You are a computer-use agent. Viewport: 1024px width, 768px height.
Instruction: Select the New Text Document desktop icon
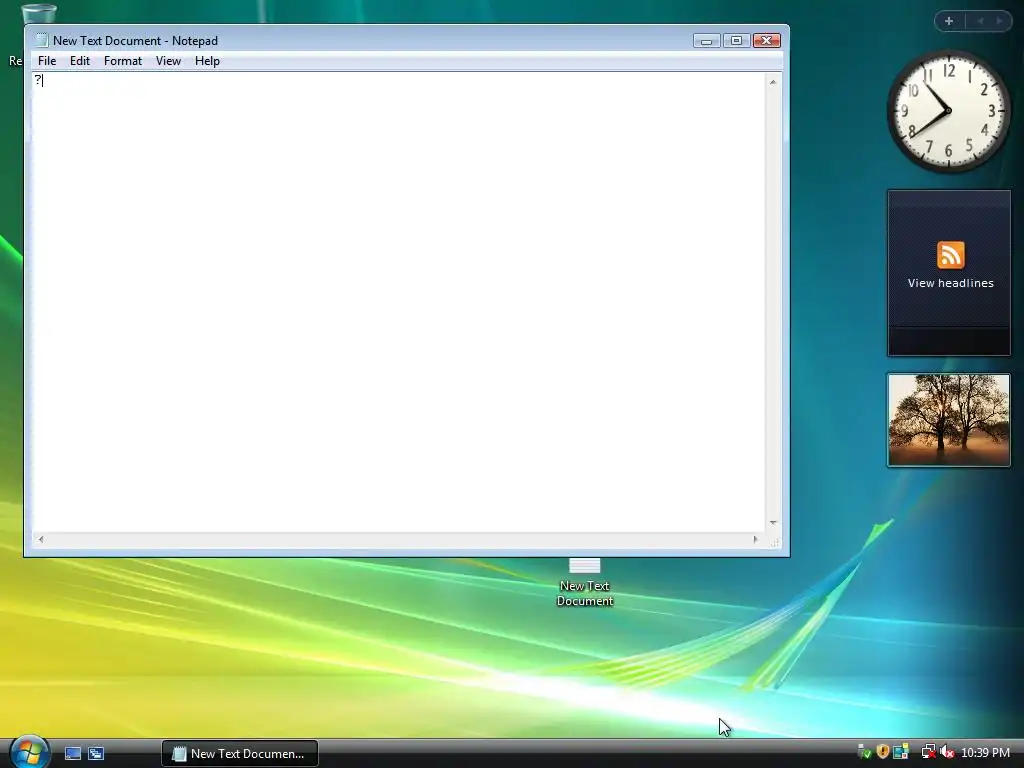pos(584,583)
